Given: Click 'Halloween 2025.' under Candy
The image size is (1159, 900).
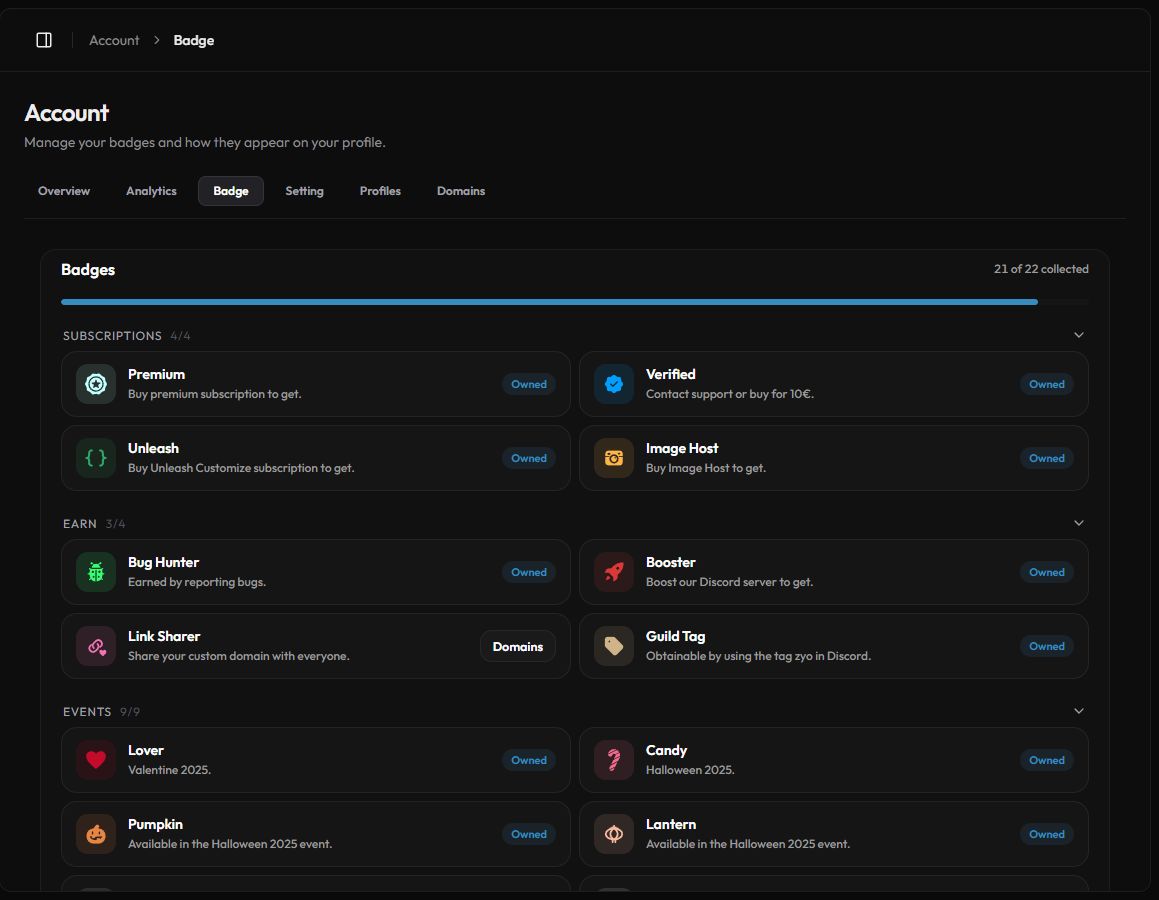Looking at the screenshot, I should pyautogui.click(x=690, y=769).
